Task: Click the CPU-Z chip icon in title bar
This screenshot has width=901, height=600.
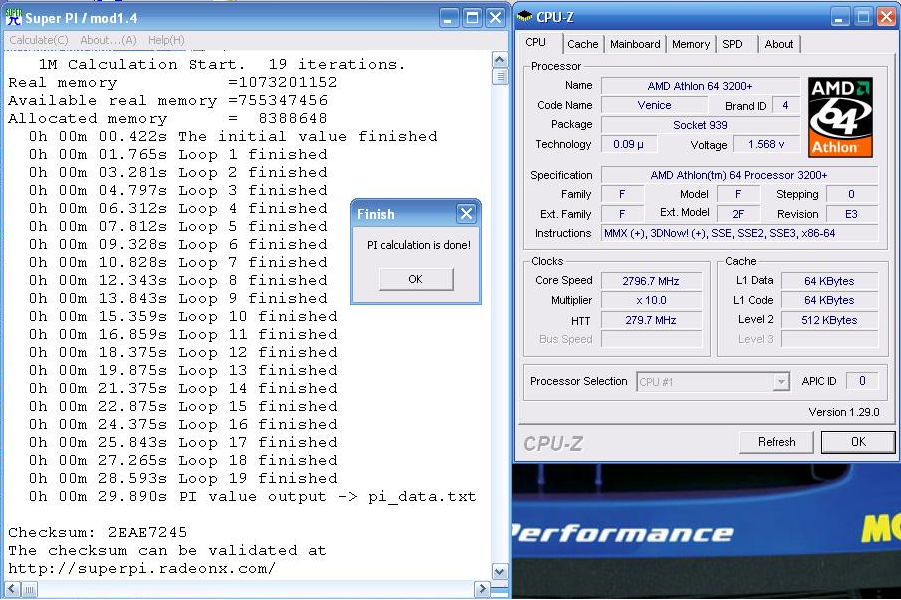Action: click(x=524, y=17)
